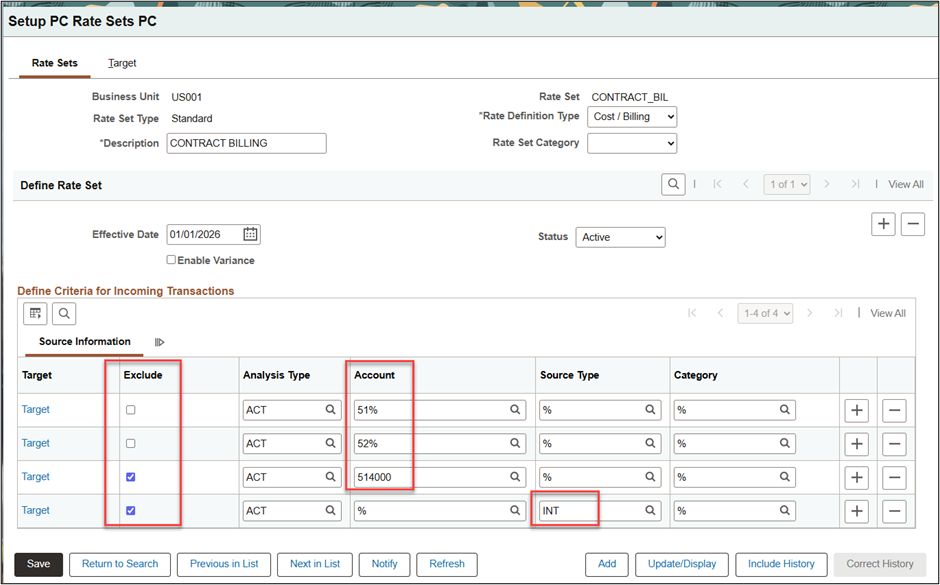Delete the 52% account criteria row

pyautogui.click(x=894, y=444)
